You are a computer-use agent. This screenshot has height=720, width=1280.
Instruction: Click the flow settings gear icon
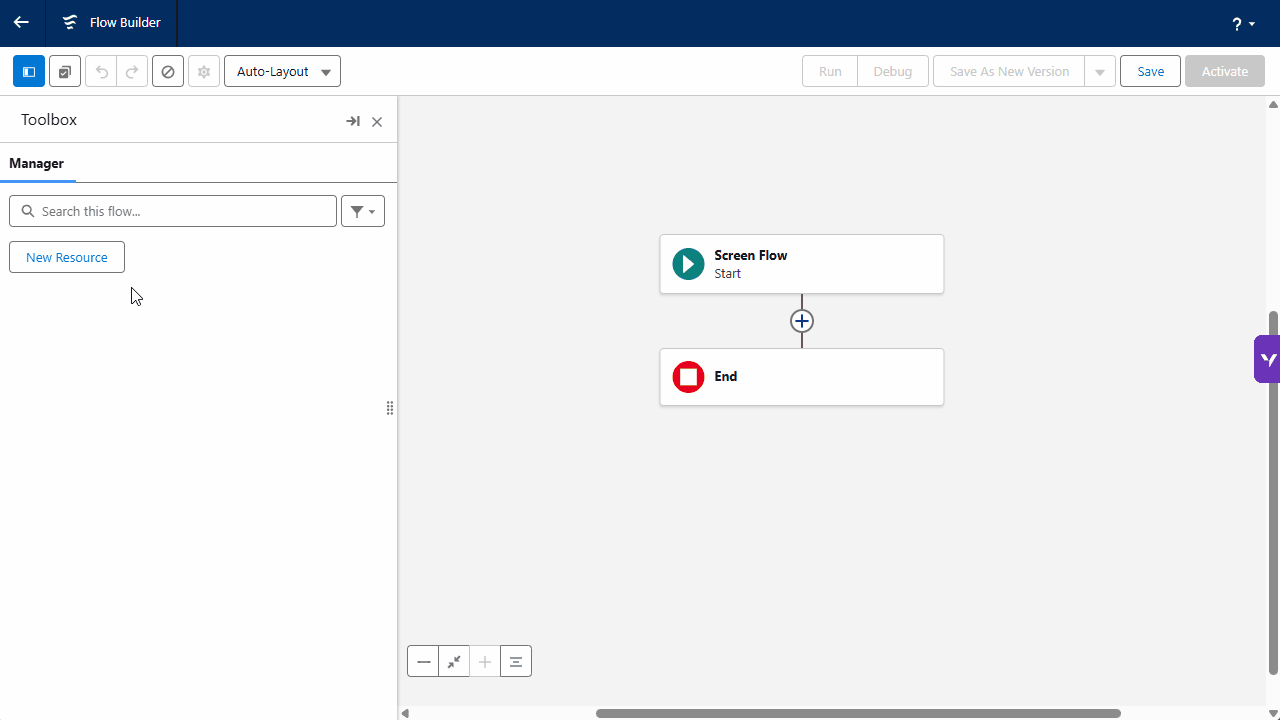pyautogui.click(x=204, y=72)
